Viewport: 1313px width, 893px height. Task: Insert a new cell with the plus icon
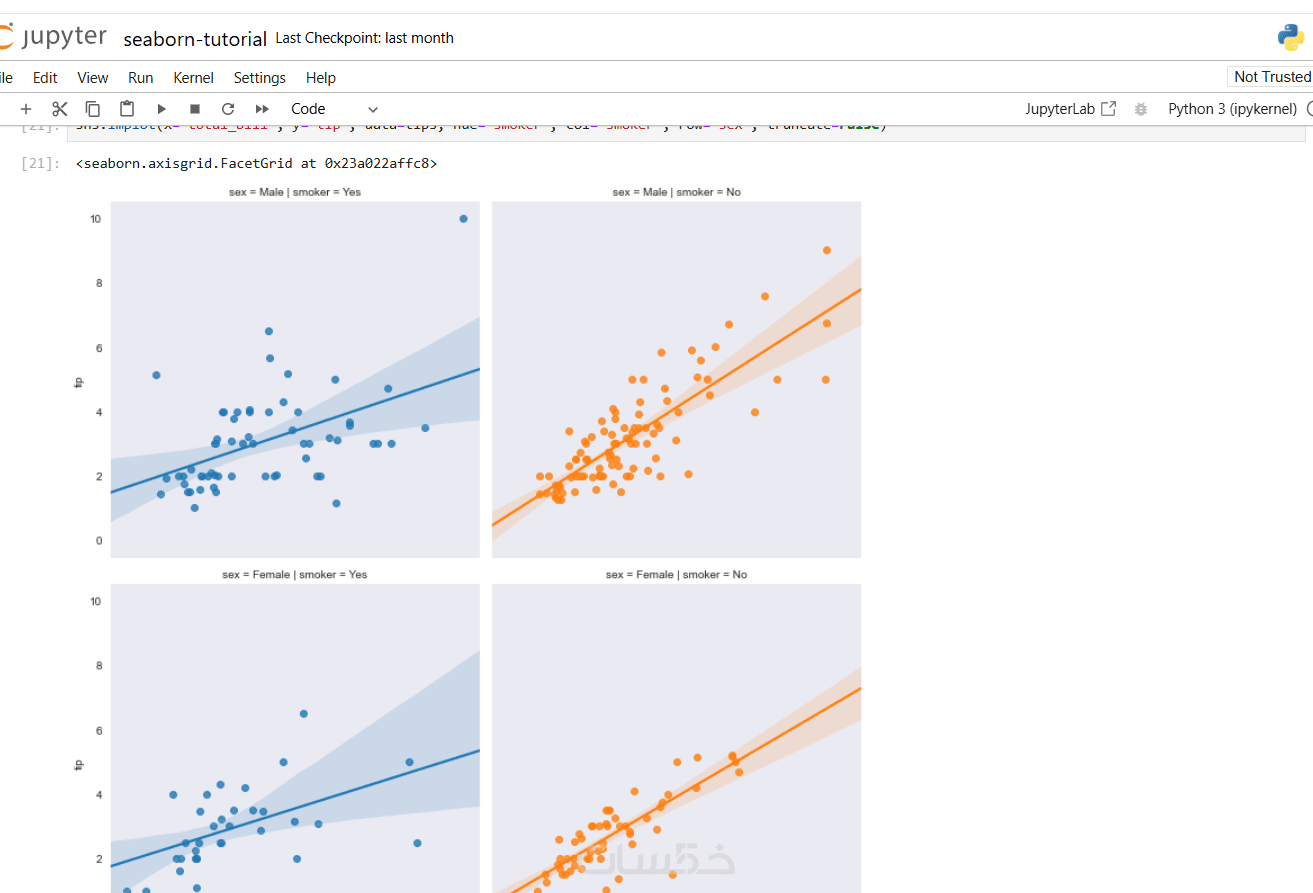[x=26, y=109]
